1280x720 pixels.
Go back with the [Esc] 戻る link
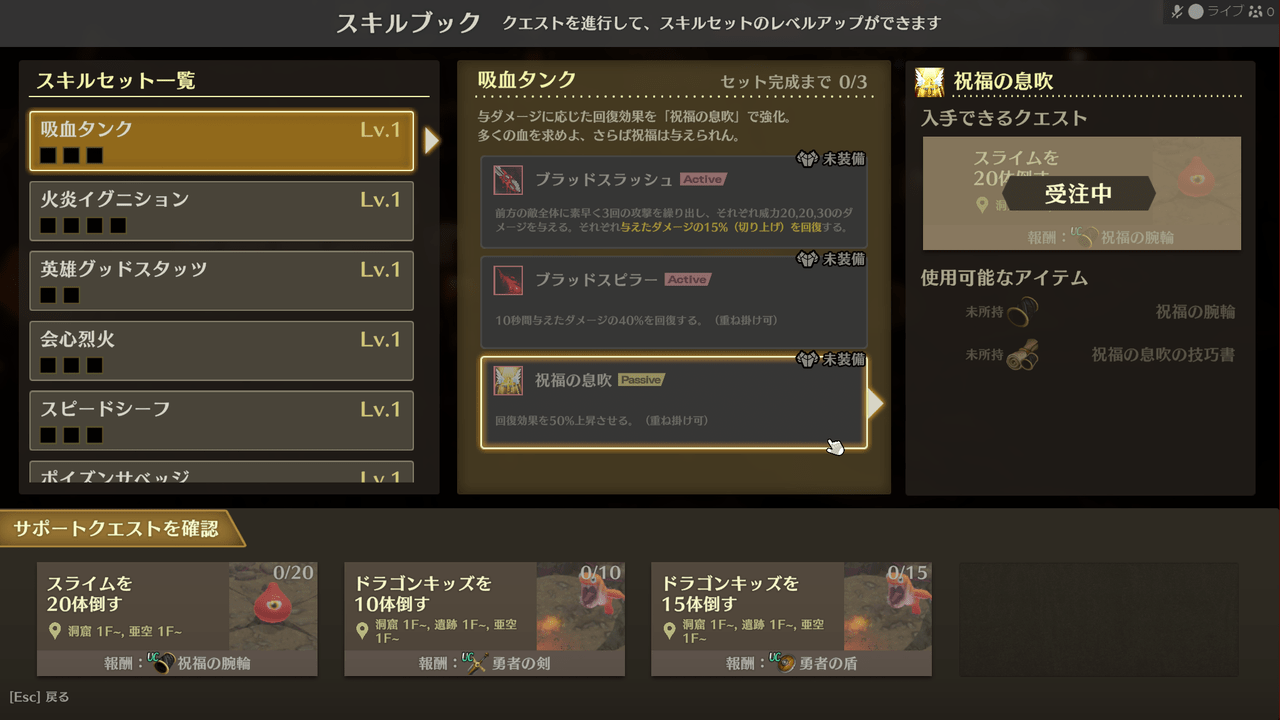coord(39,697)
